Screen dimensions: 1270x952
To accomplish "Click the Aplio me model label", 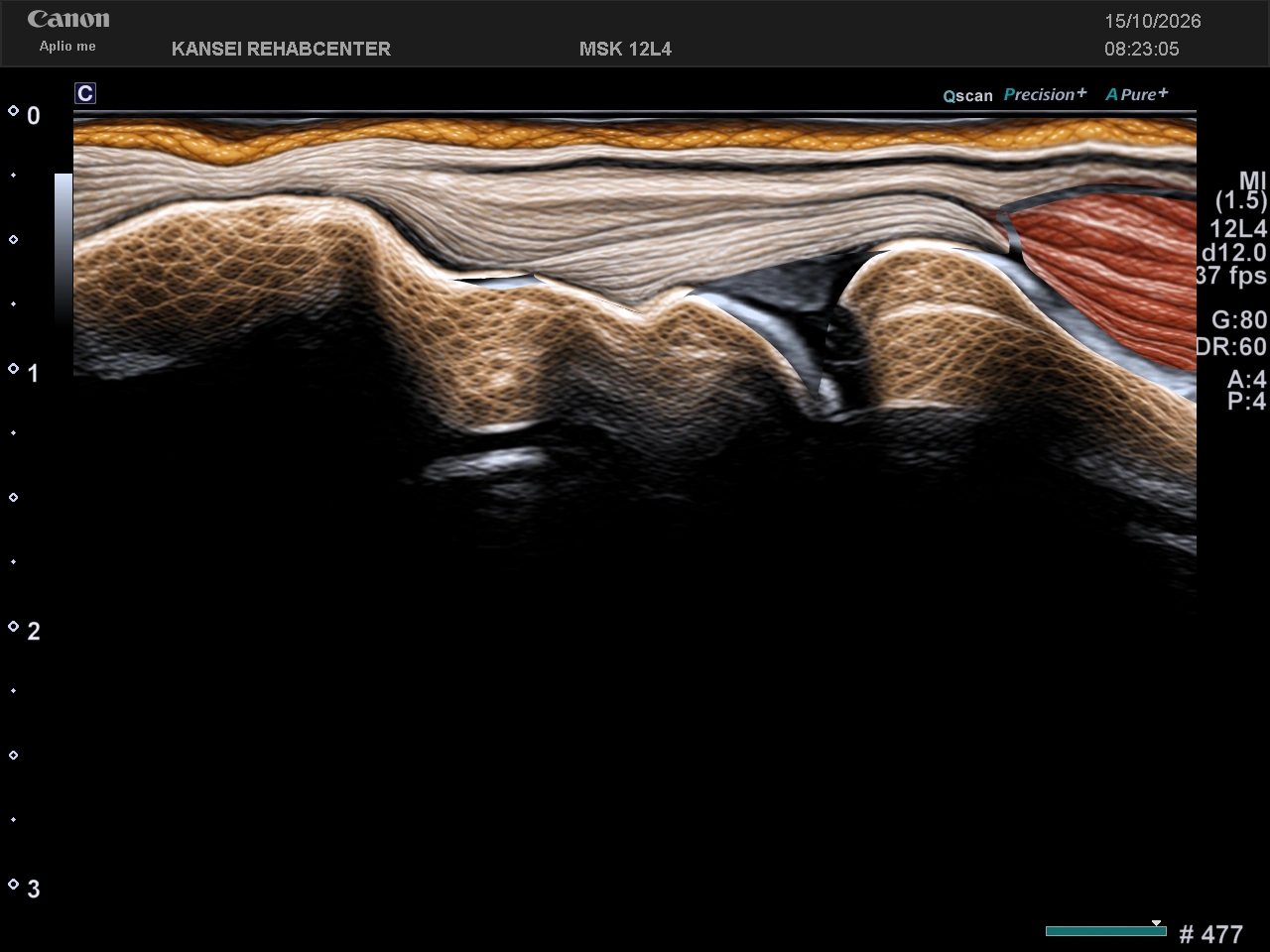I will point(67,47).
